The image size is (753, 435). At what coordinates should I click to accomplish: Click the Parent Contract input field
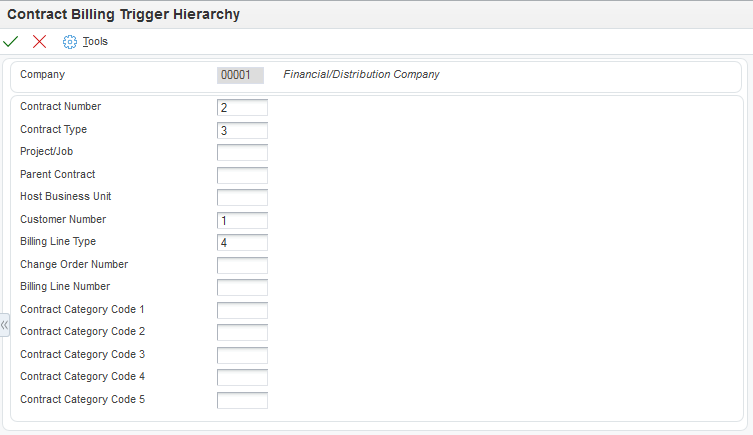(x=242, y=175)
